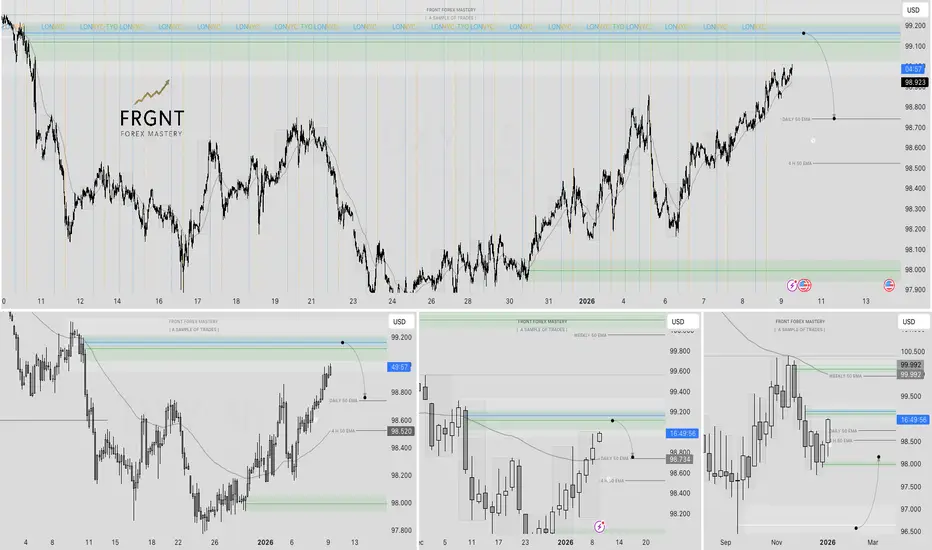This screenshot has width=932, height=550.
Task: Open the US flag event icon beside the lightning icon
Action: [804, 286]
